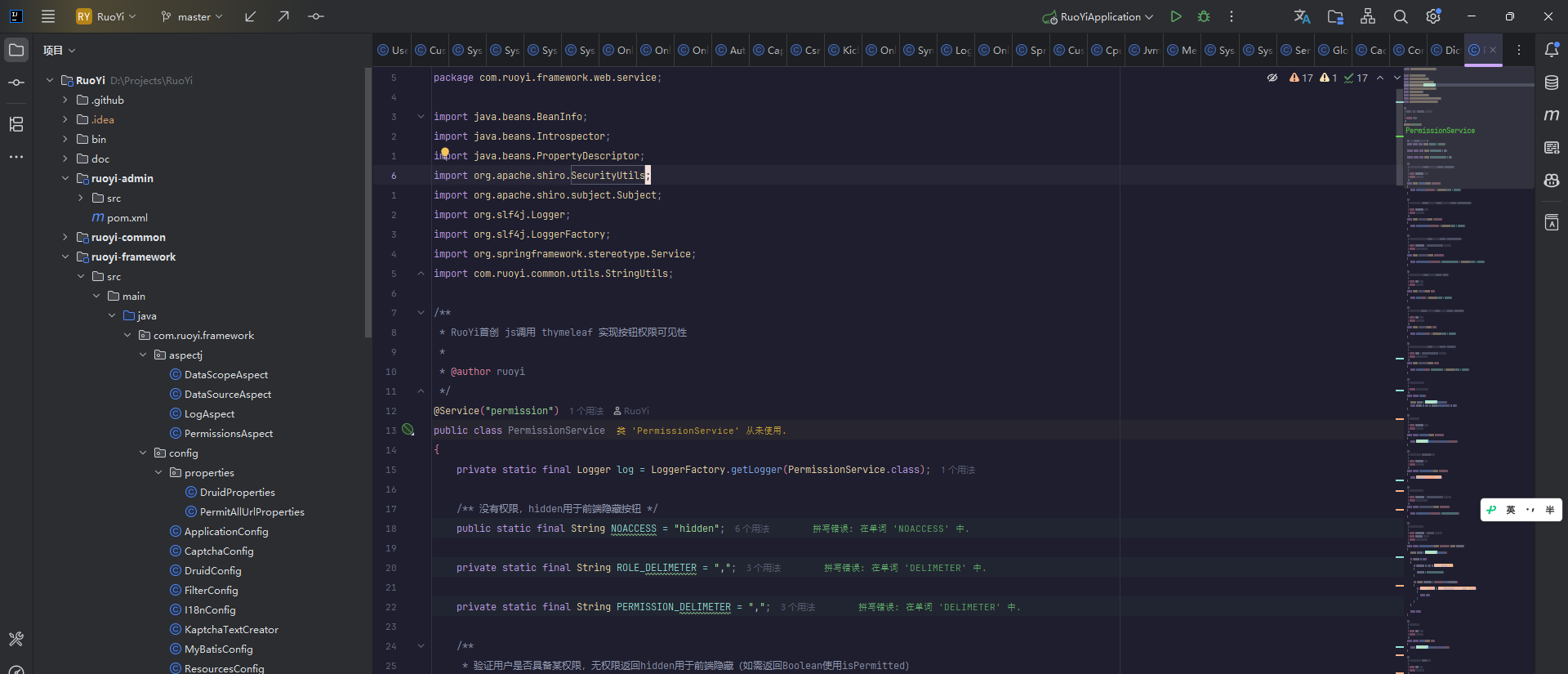Open the translation panel icon in the right sidebar
The height and width of the screenshot is (674, 1568).
(x=1552, y=222)
